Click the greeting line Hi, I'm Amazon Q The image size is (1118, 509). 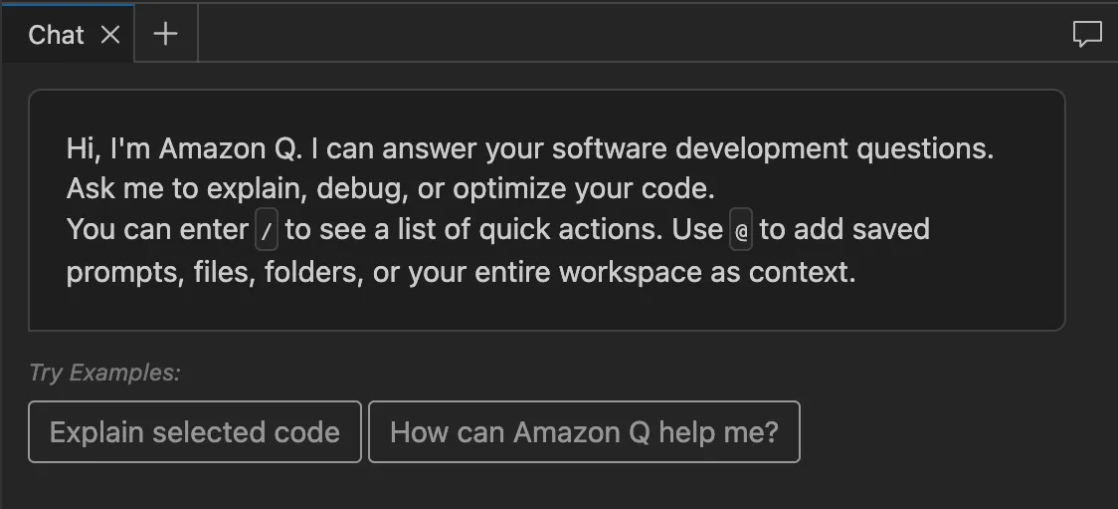click(185, 149)
